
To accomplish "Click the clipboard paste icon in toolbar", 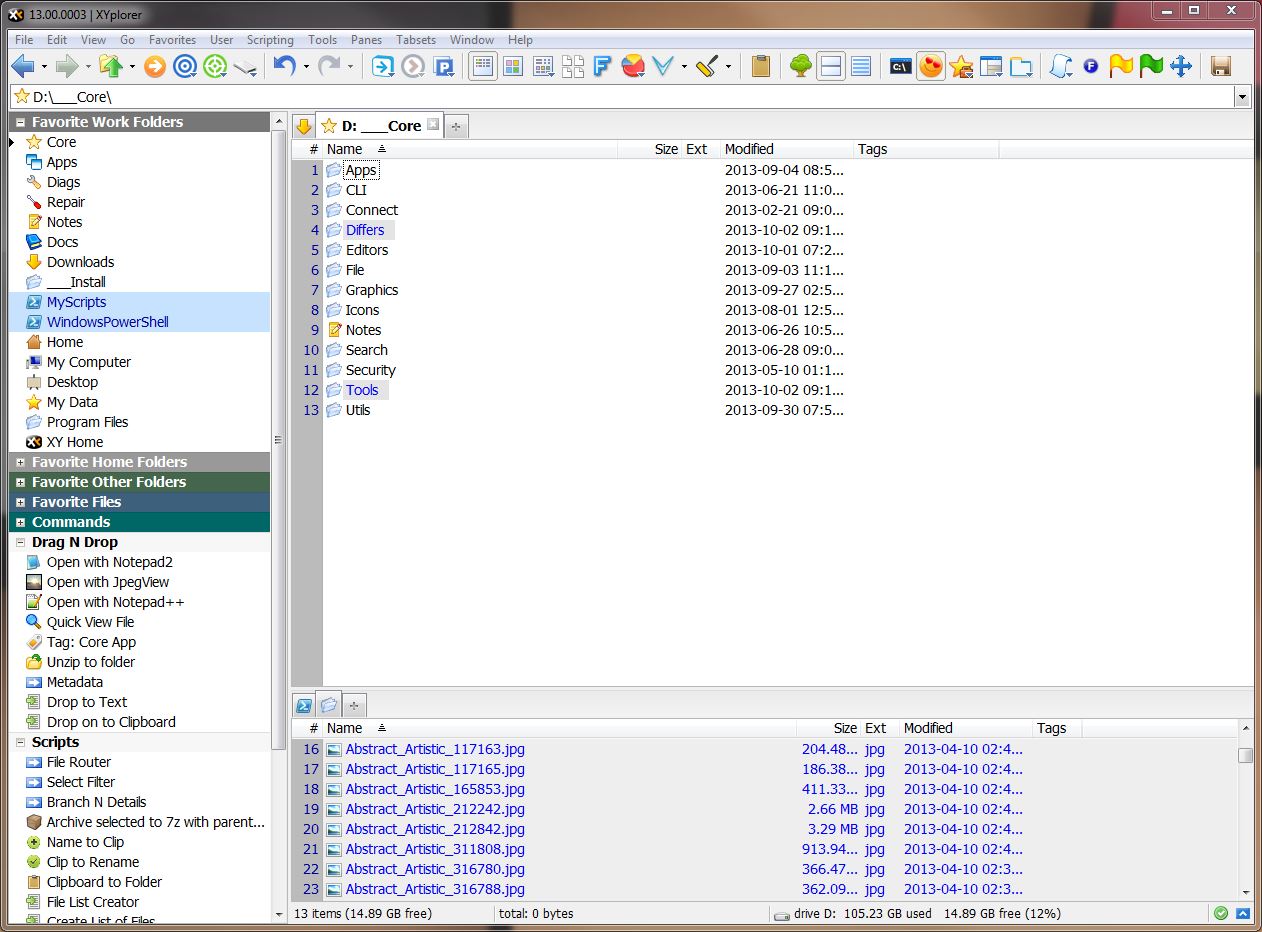I will 761,67.
